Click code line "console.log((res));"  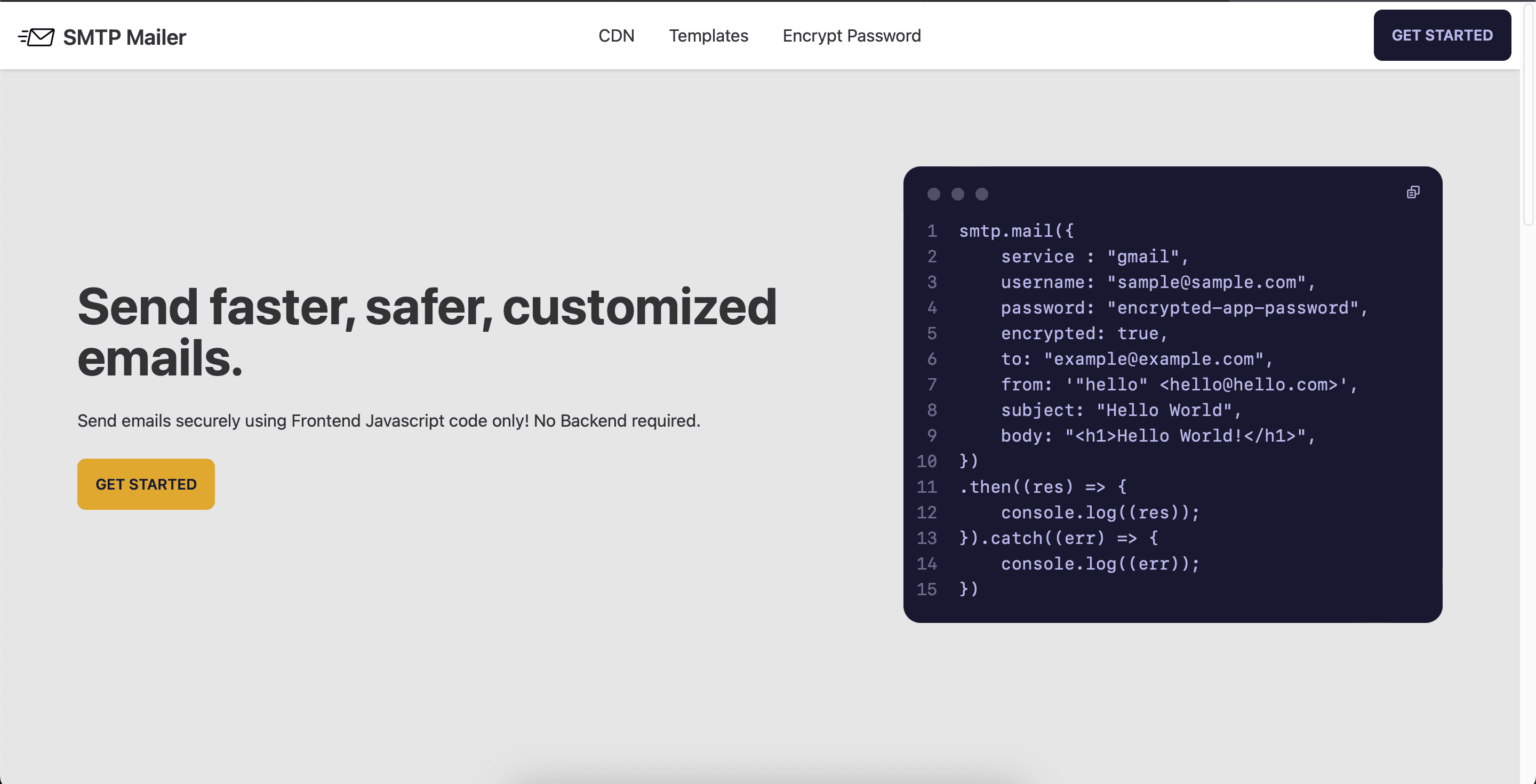[x=1100, y=512]
